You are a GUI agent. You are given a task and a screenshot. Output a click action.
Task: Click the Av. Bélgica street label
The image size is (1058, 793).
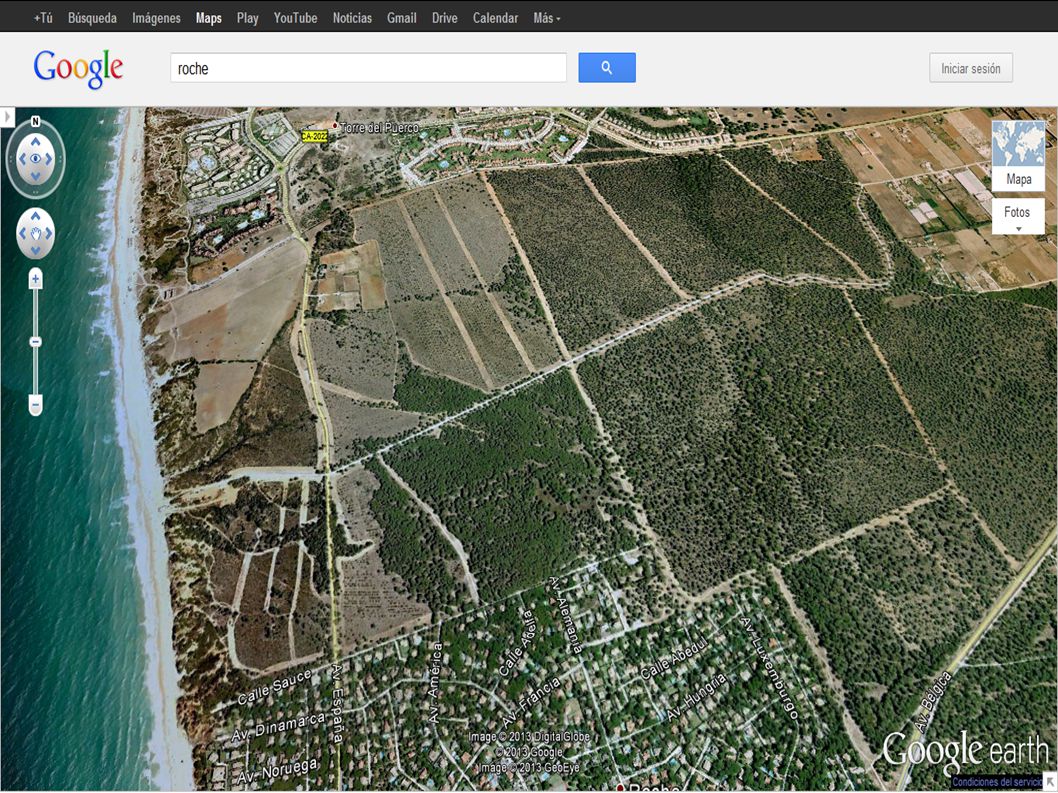point(933,703)
